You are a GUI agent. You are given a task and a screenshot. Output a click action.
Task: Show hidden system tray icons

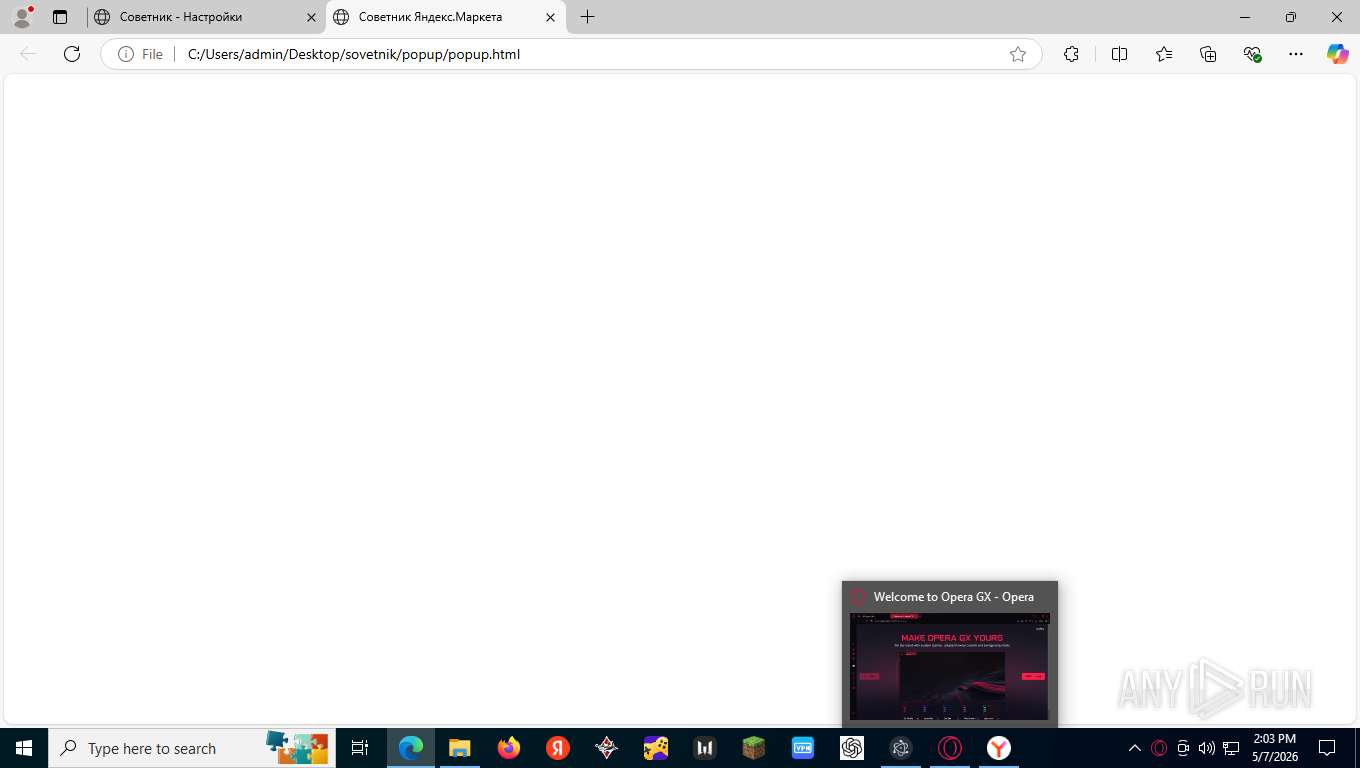(x=1135, y=748)
